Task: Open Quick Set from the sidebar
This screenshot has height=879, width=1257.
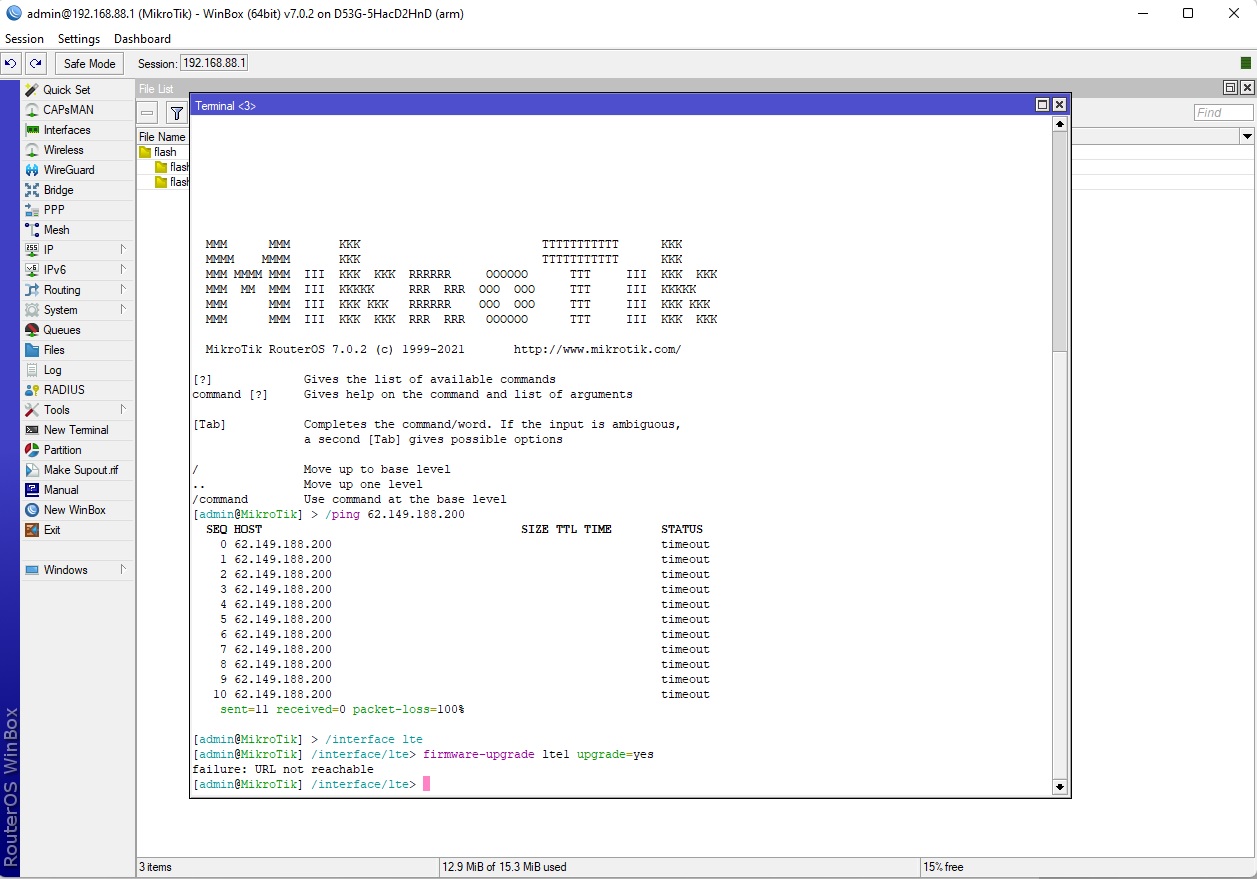Action: point(77,90)
